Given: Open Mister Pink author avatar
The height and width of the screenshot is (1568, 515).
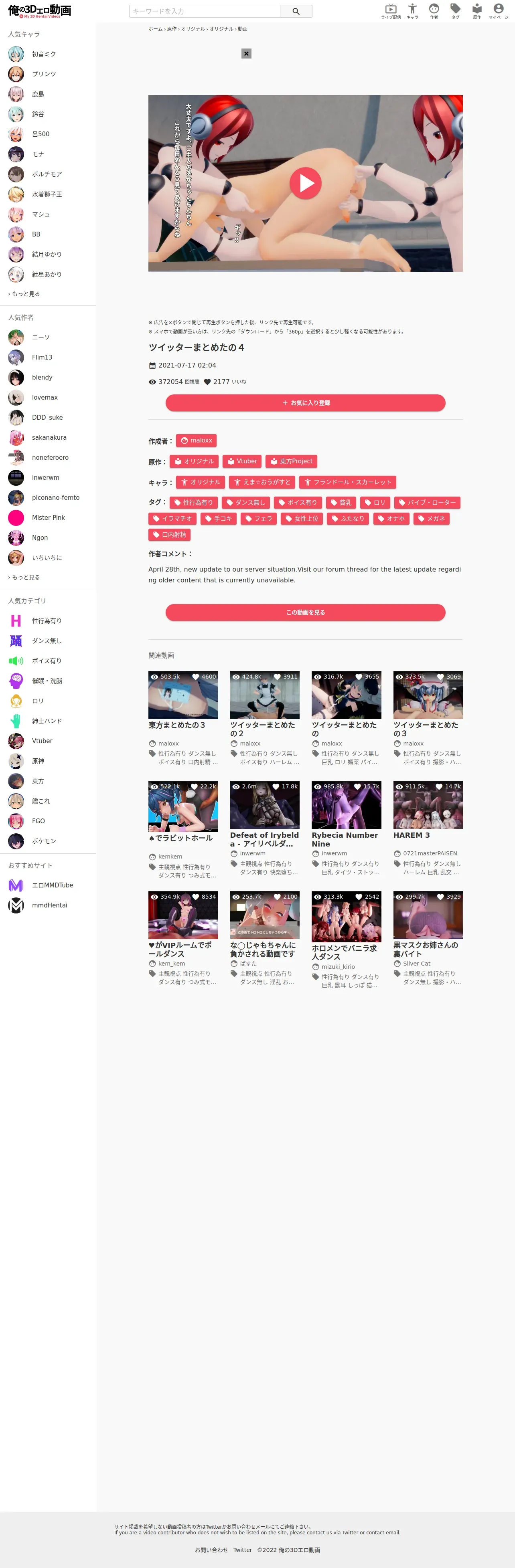Looking at the screenshot, I should 16,518.
